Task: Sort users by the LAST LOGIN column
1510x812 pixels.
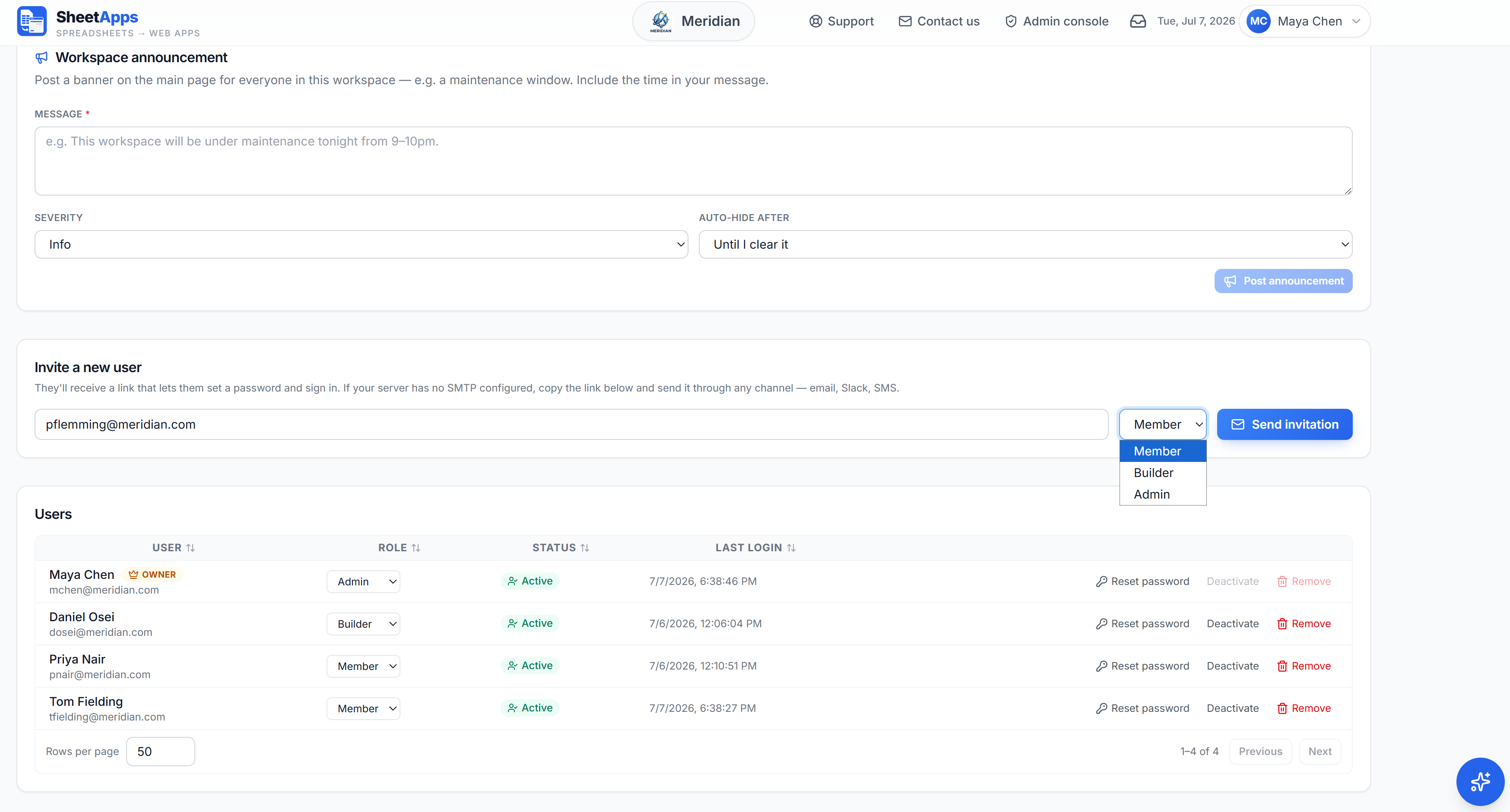Action: [755, 548]
